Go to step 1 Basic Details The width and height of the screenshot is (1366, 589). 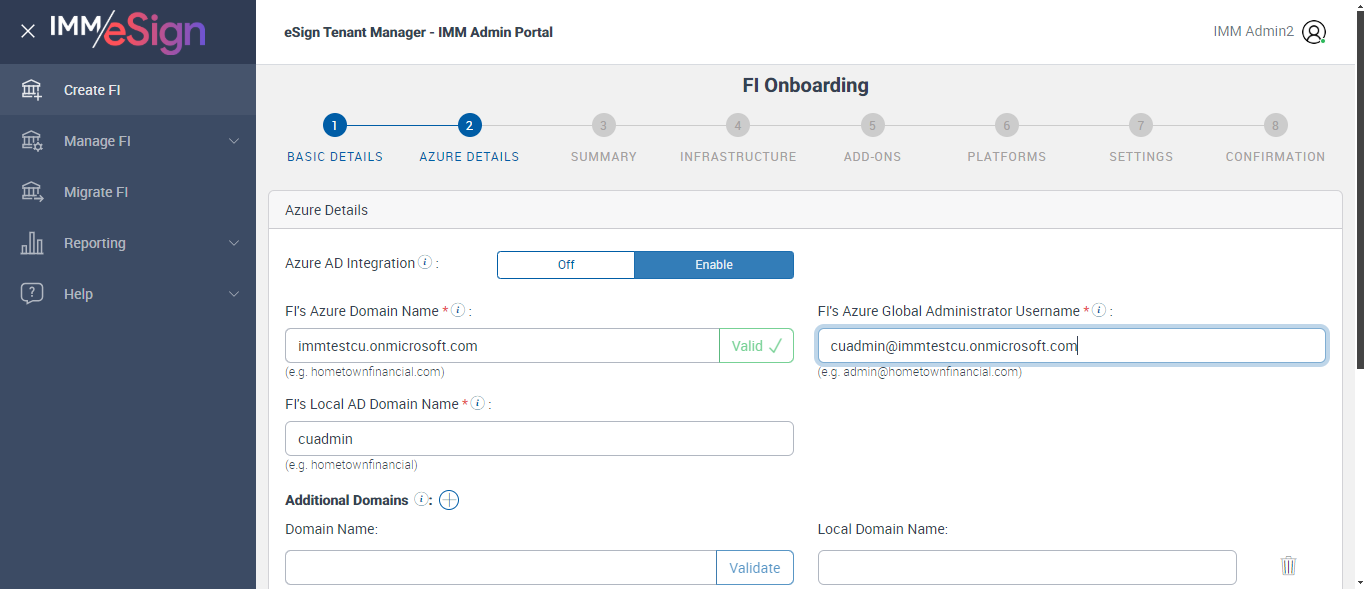pyautogui.click(x=335, y=126)
